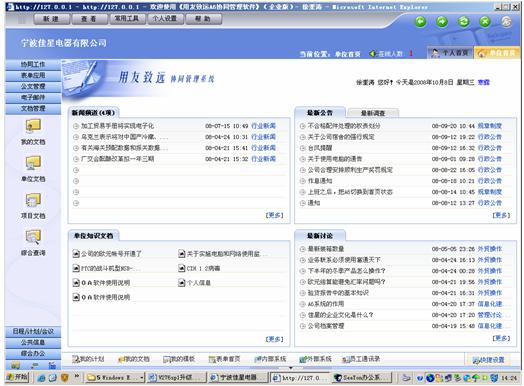Click 更多 link under 新闻频道 panel
Viewport: 524px width, 386px height.
(274, 215)
